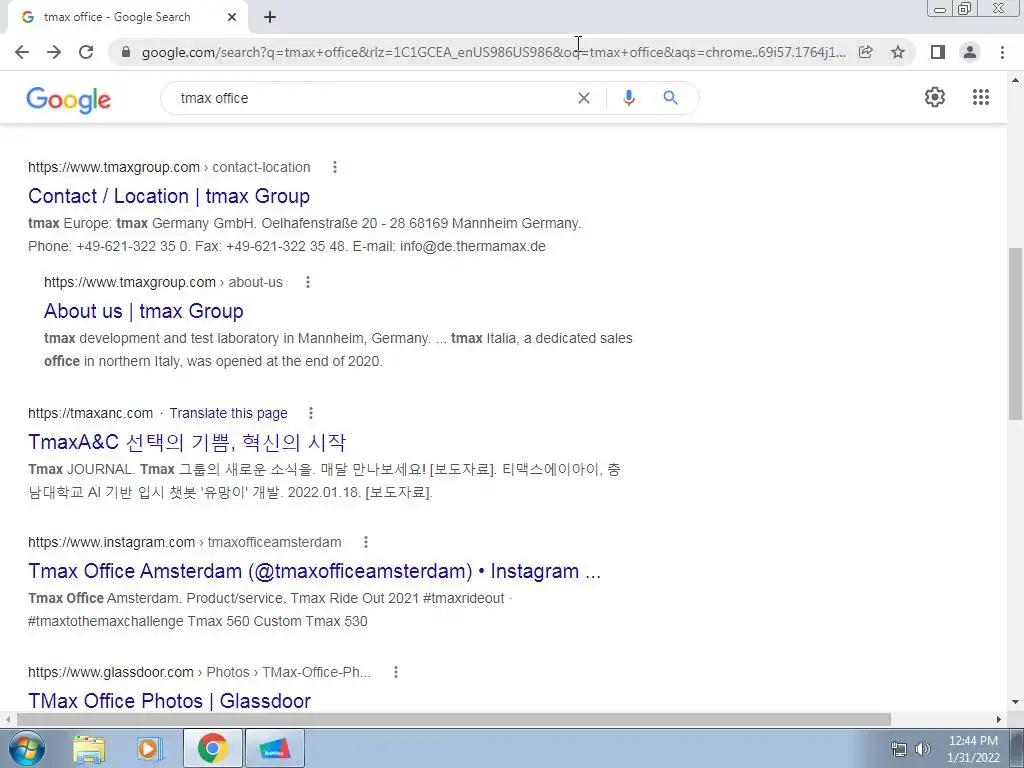Click 'Translate this page' link
1024x768 pixels.
tap(229, 413)
